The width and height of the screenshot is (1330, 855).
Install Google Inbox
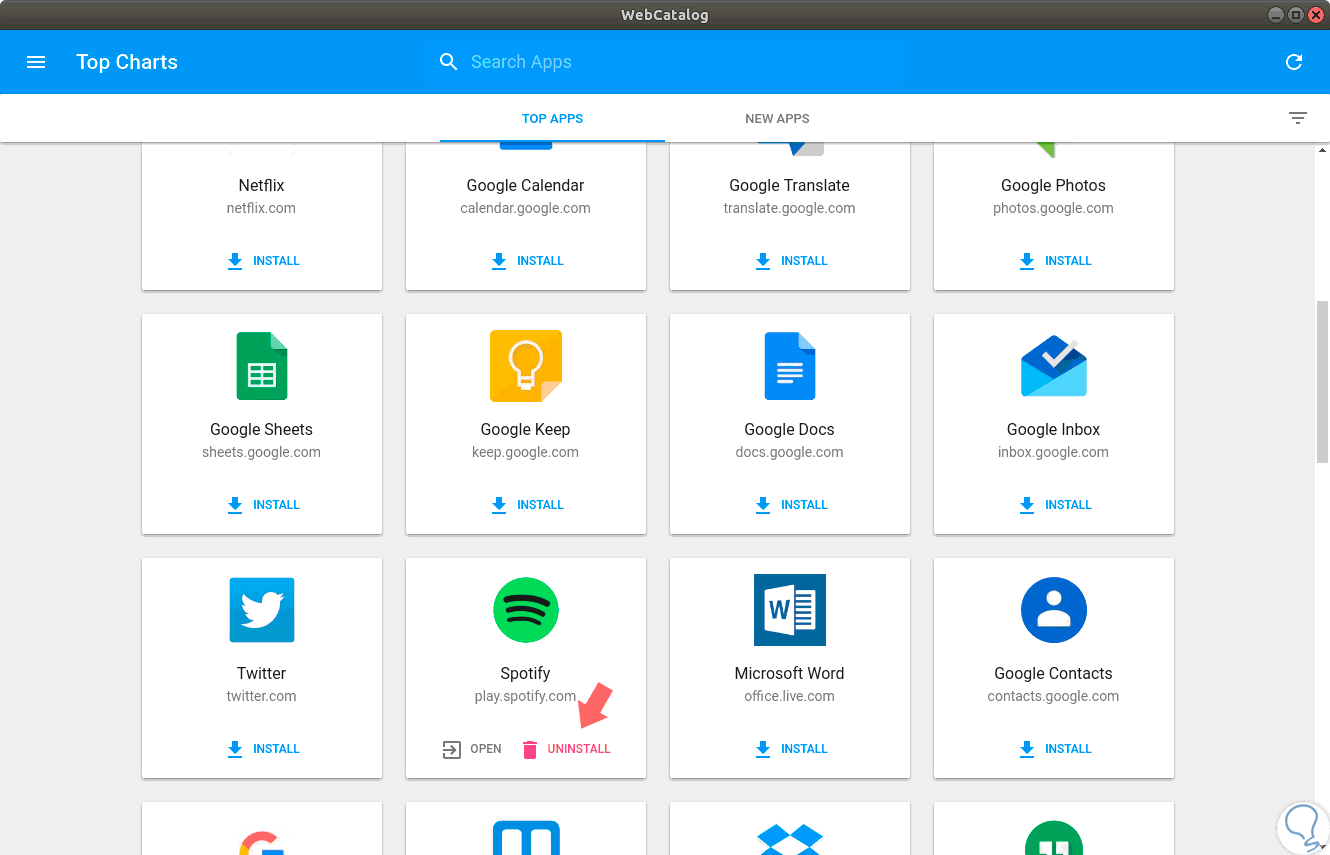(x=1055, y=505)
